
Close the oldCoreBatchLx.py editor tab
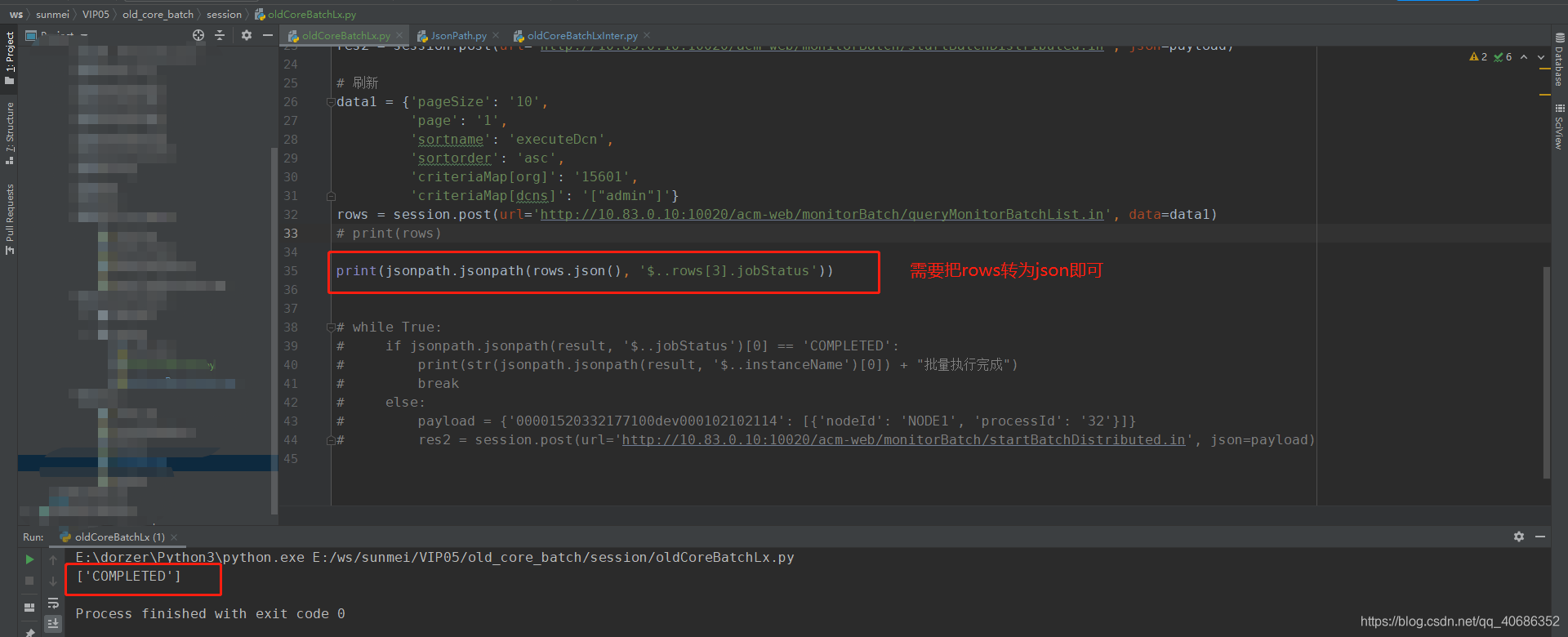[x=399, y=35]
